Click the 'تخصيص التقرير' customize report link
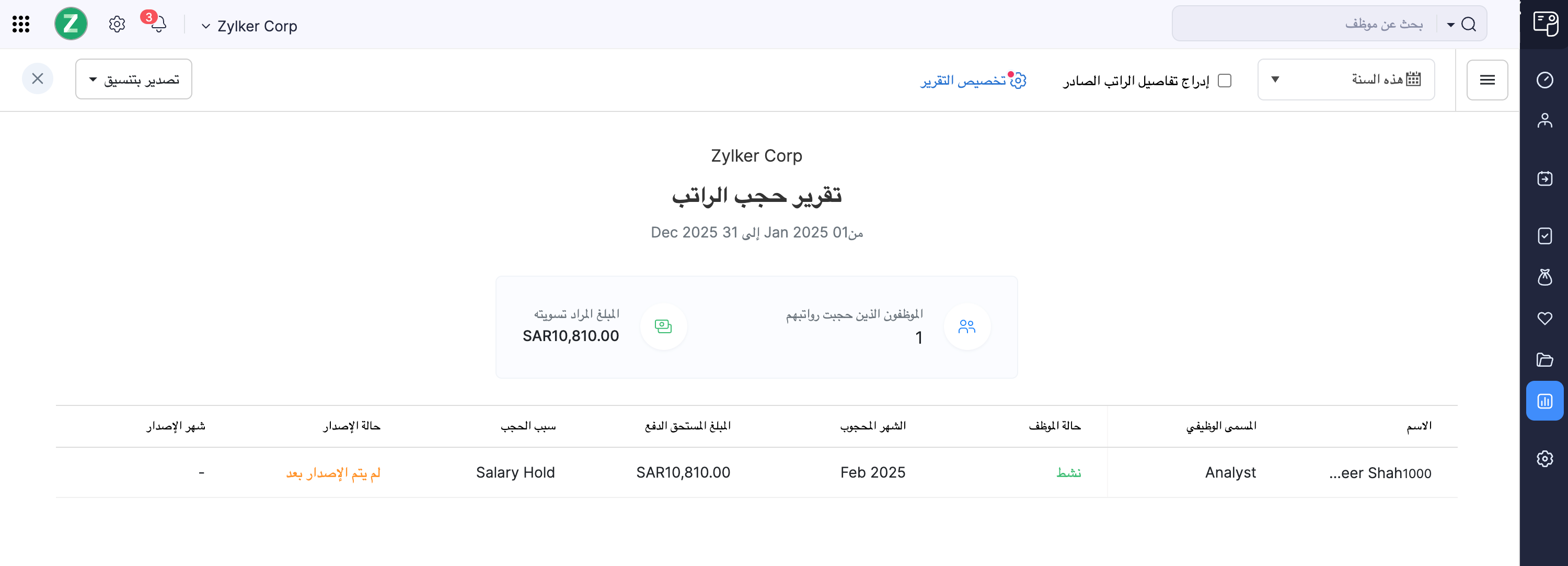The height and width of the screenshot is (566, 1568). 973,81
